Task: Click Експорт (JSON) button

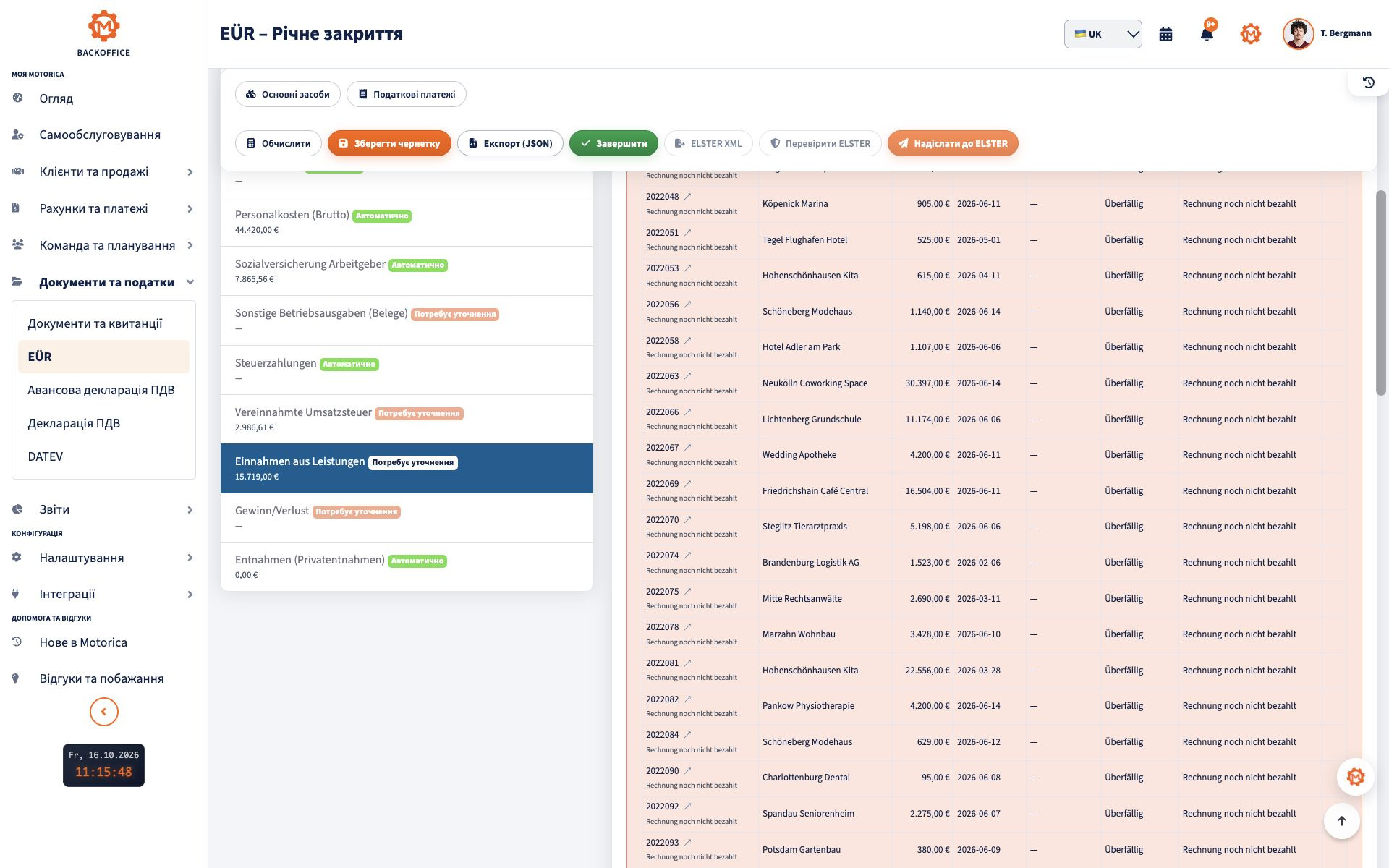Action: click(x=510, y=143)
